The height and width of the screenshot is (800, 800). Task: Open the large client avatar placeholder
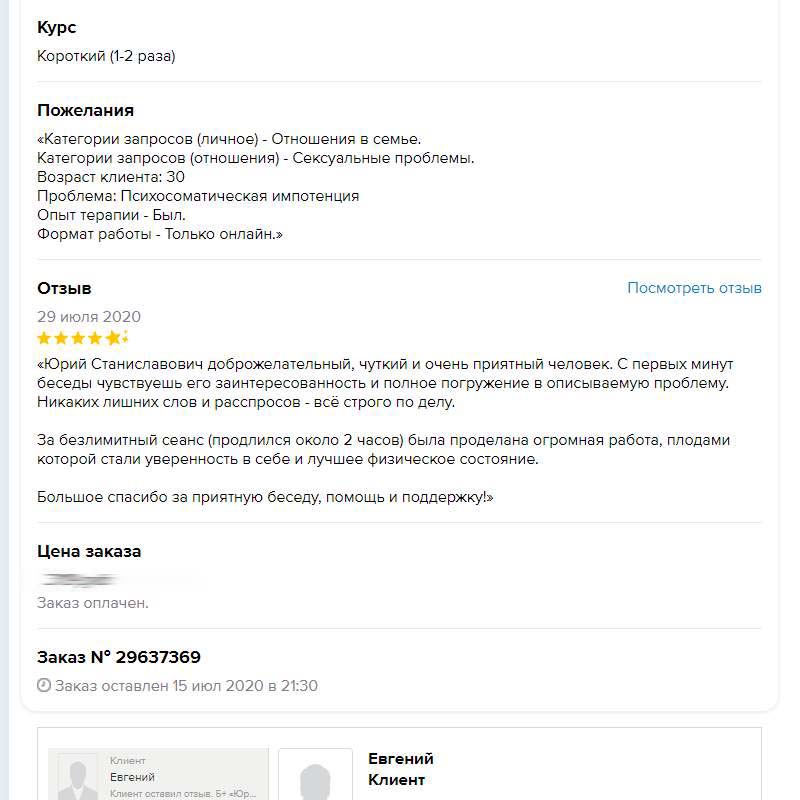click(x=315, y=776)
